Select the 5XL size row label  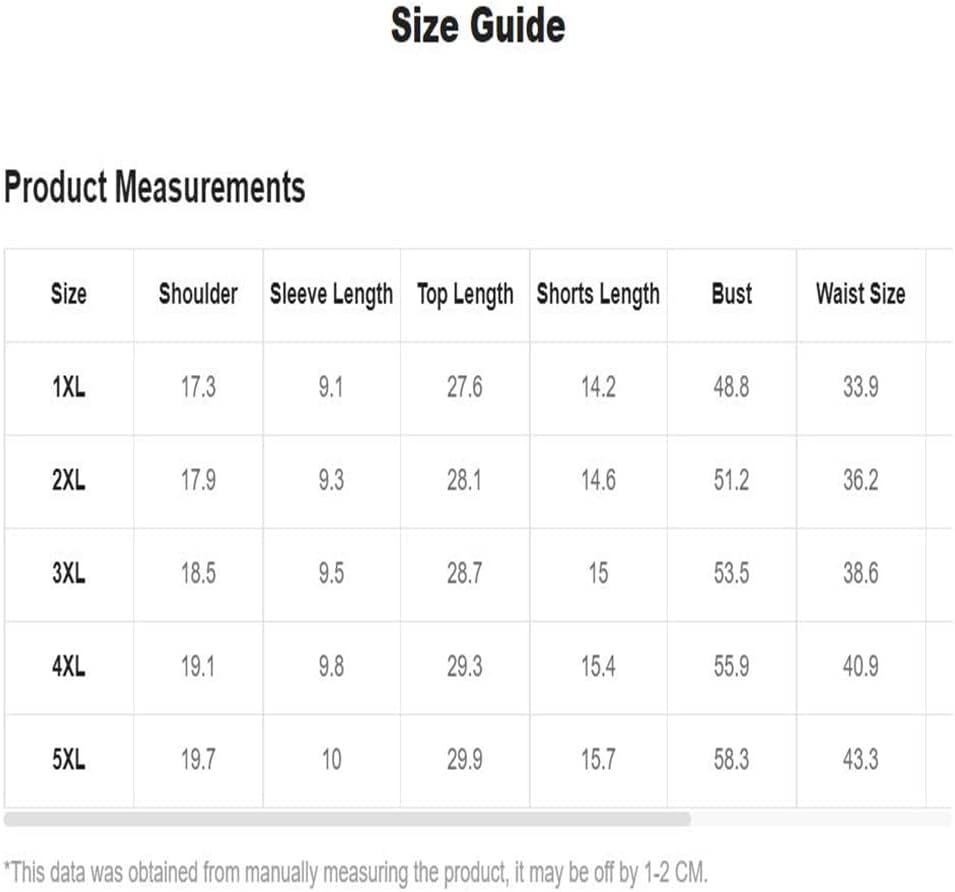69,760
